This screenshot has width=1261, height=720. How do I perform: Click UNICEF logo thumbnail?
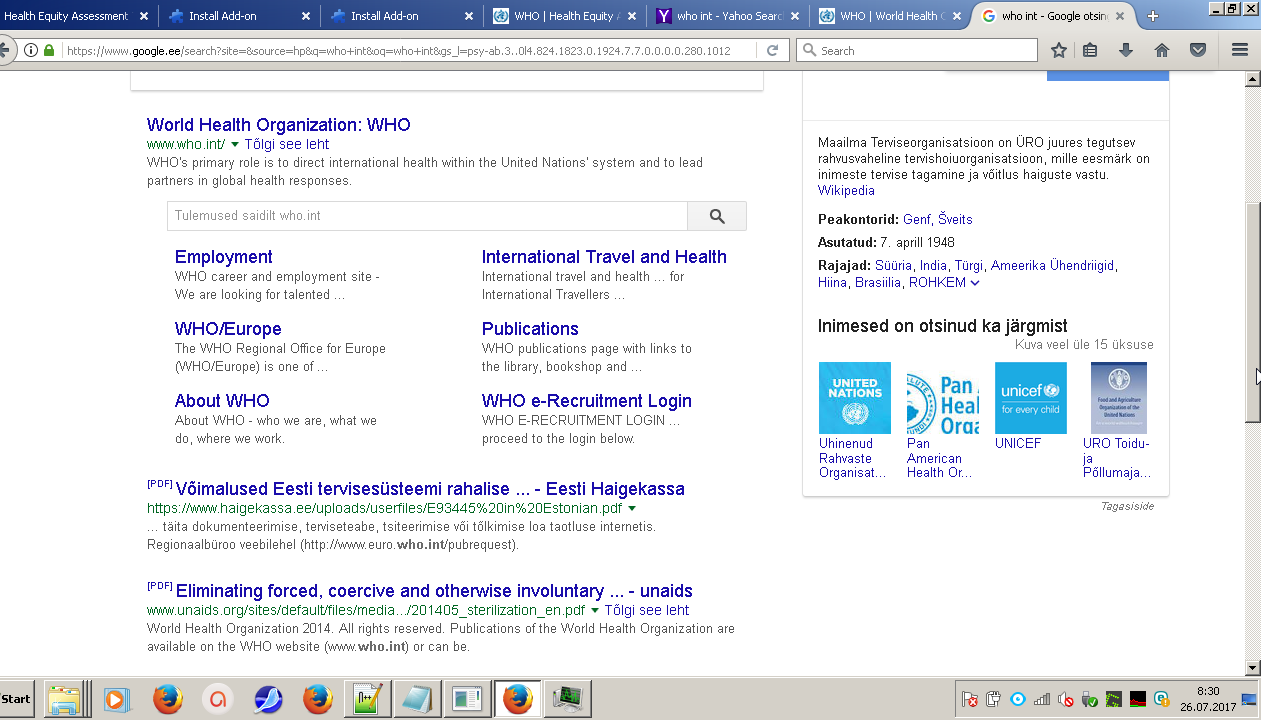1031,398
